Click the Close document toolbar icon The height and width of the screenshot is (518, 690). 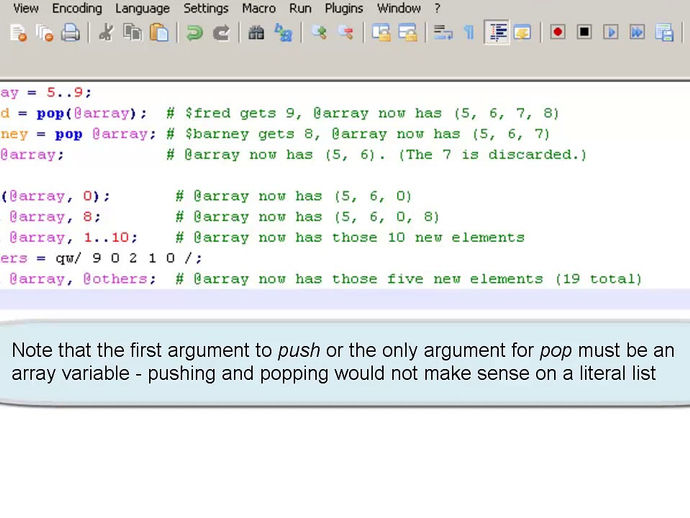[x=18, y=33]
